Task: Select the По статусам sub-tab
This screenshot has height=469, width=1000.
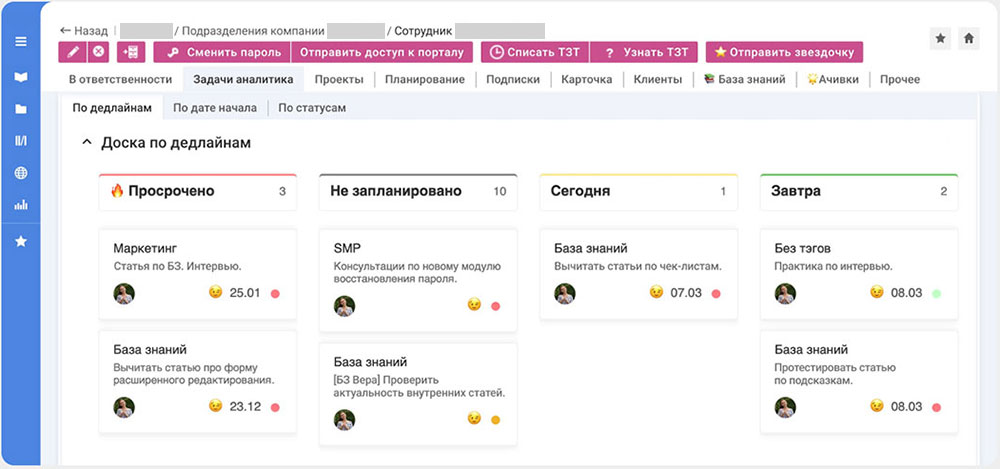Action: point(312,107)
